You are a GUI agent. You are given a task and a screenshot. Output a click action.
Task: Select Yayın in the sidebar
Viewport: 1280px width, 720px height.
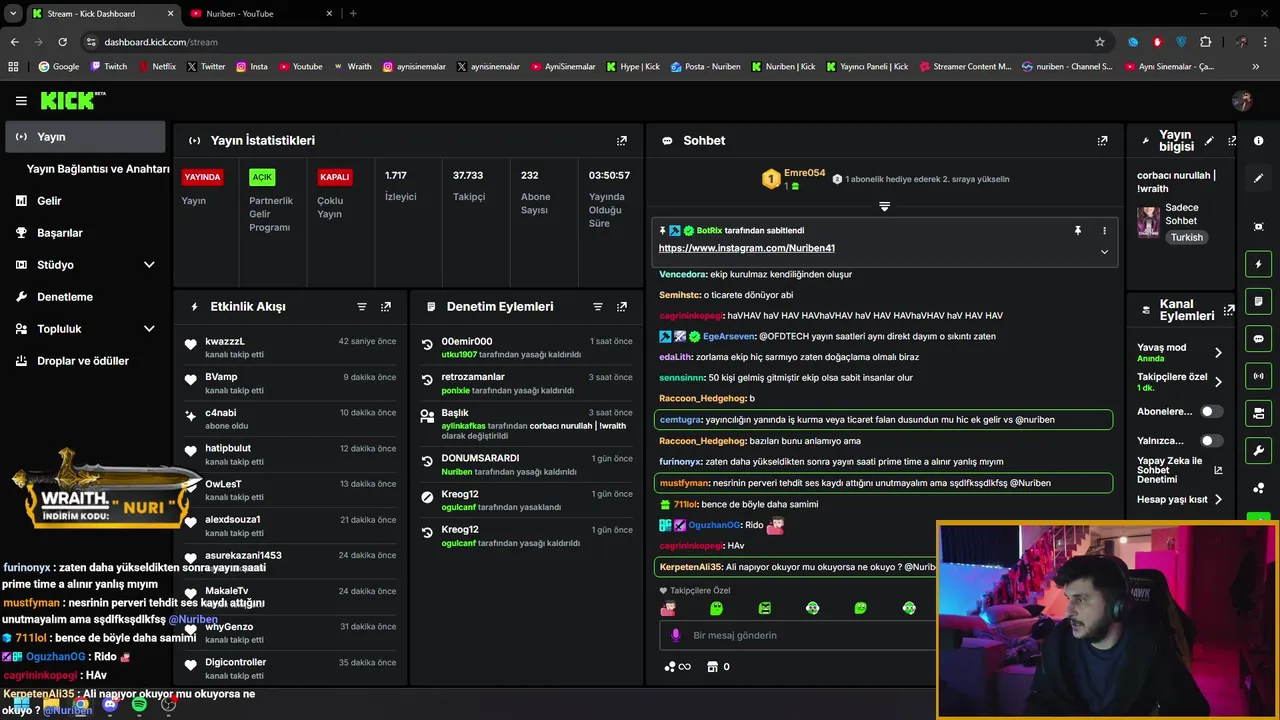pyautogui.click(x=85, y=137)
